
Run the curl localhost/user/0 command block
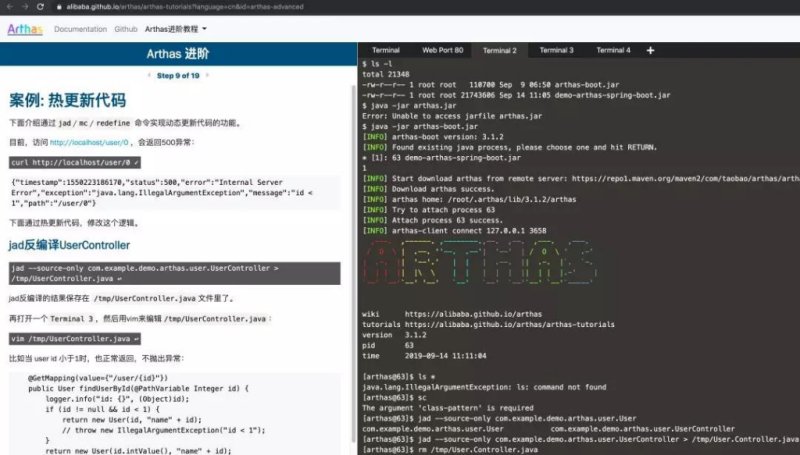coord(74,163)
